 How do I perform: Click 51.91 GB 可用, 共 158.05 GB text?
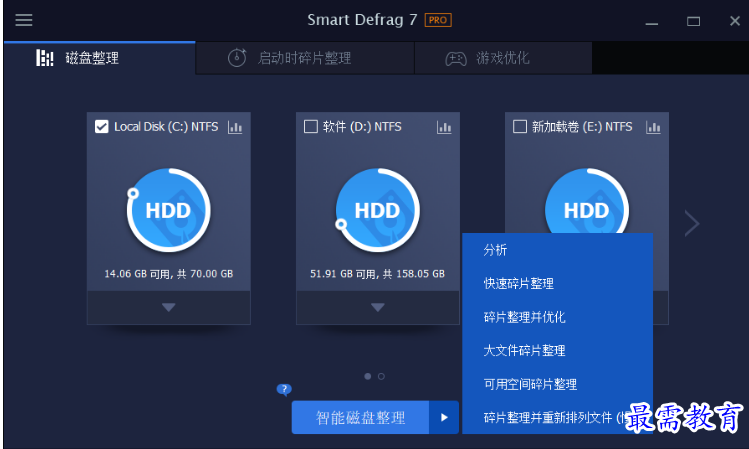(x=377, y=274)
